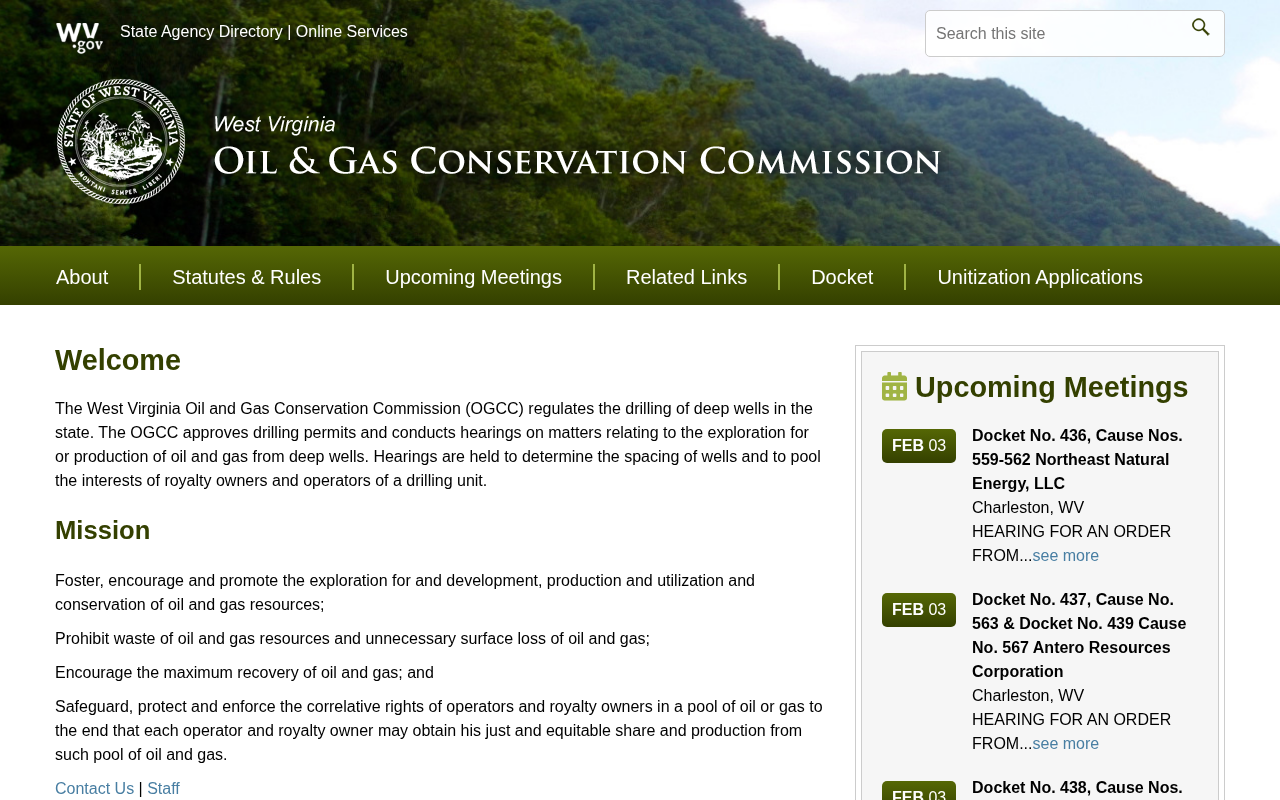This screenshot has height=800, width=1280.
Task: Open the State Agency Directory link
Action: click(201, 31)
